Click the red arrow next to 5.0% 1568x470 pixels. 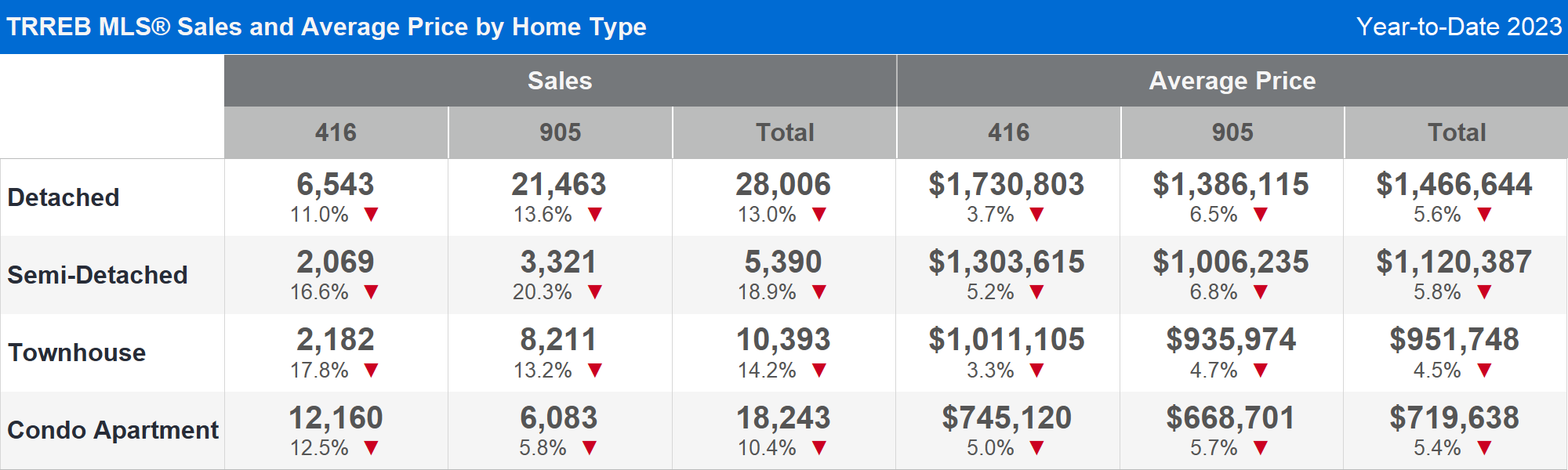coord(1036,448)
